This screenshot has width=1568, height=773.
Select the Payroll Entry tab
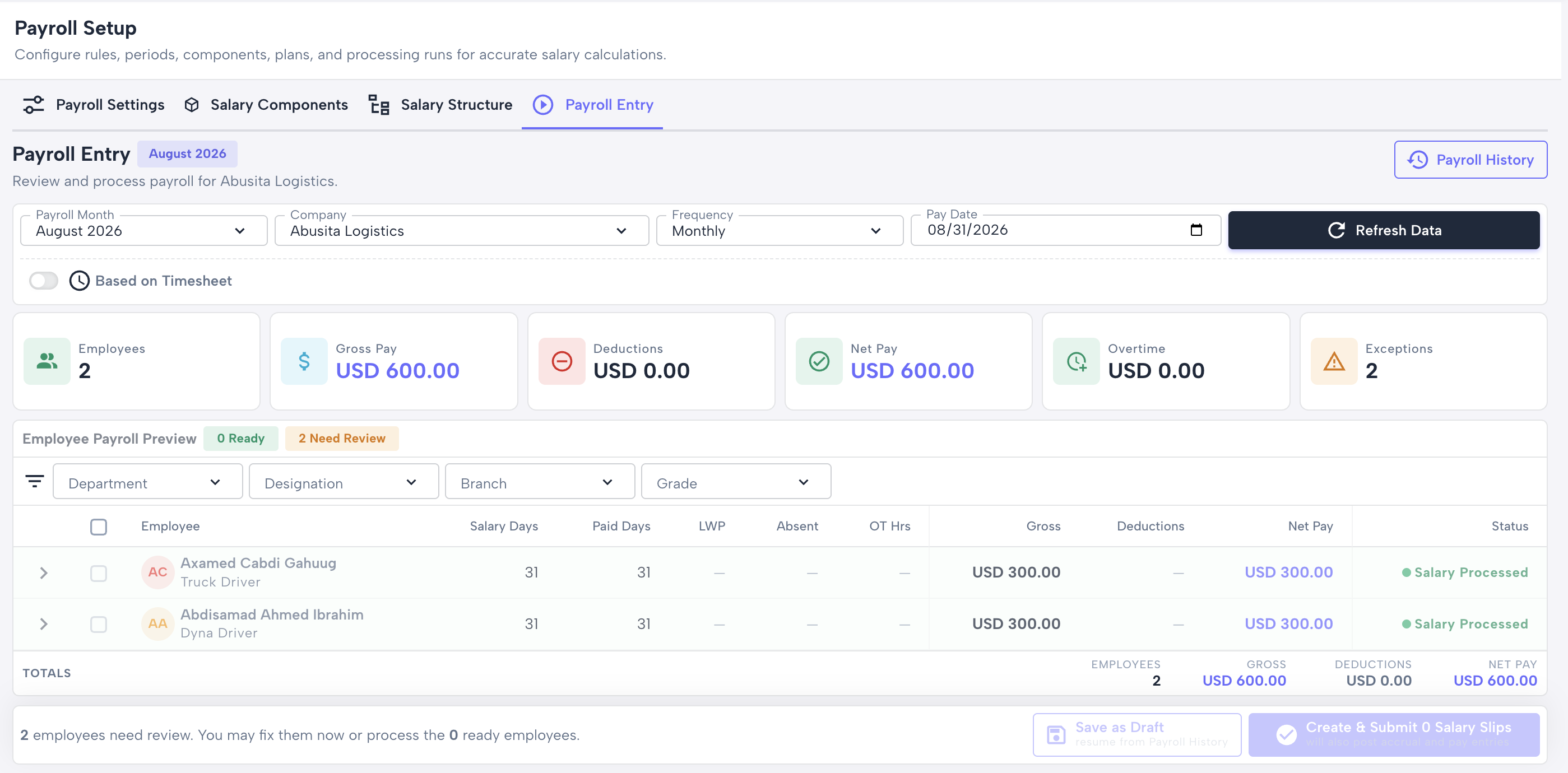(592, 105)
